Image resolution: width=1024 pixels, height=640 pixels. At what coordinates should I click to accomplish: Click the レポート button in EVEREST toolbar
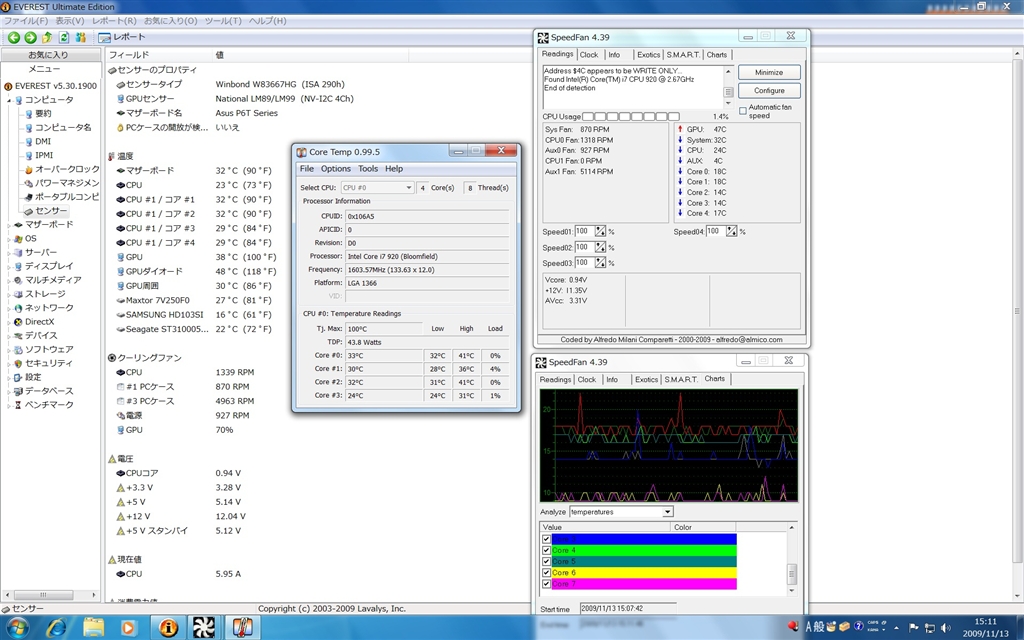tap(124, 37)
